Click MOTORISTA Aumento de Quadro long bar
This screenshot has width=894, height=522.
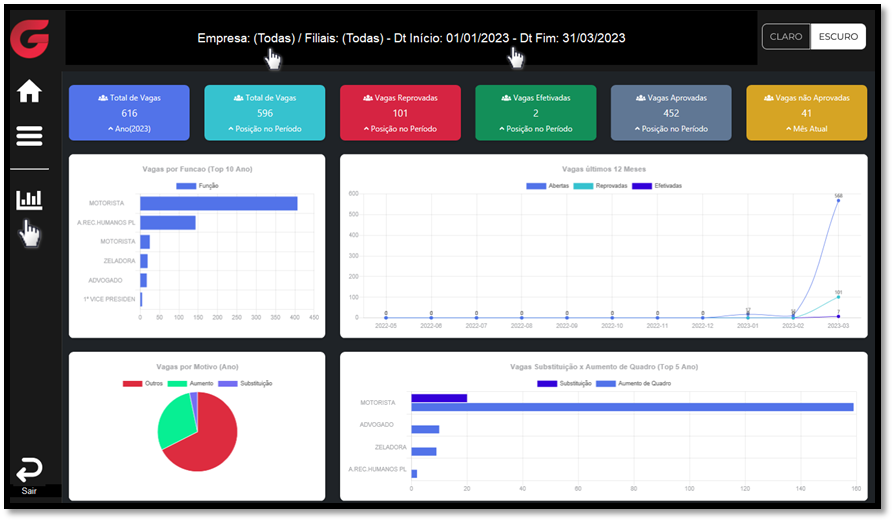[x=632, y=407]
